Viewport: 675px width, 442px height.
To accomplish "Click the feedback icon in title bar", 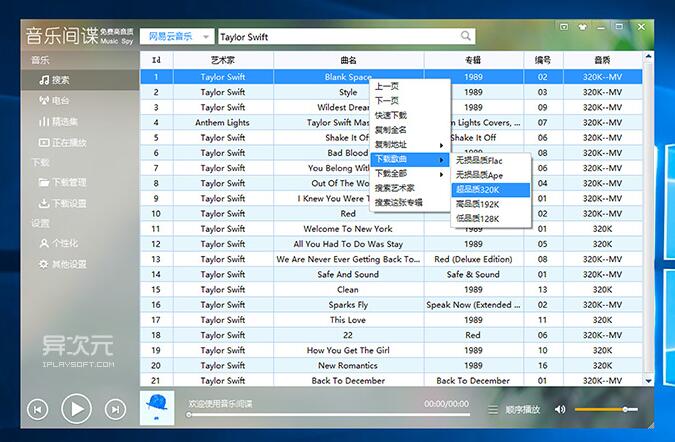I will tap(564, 27).
